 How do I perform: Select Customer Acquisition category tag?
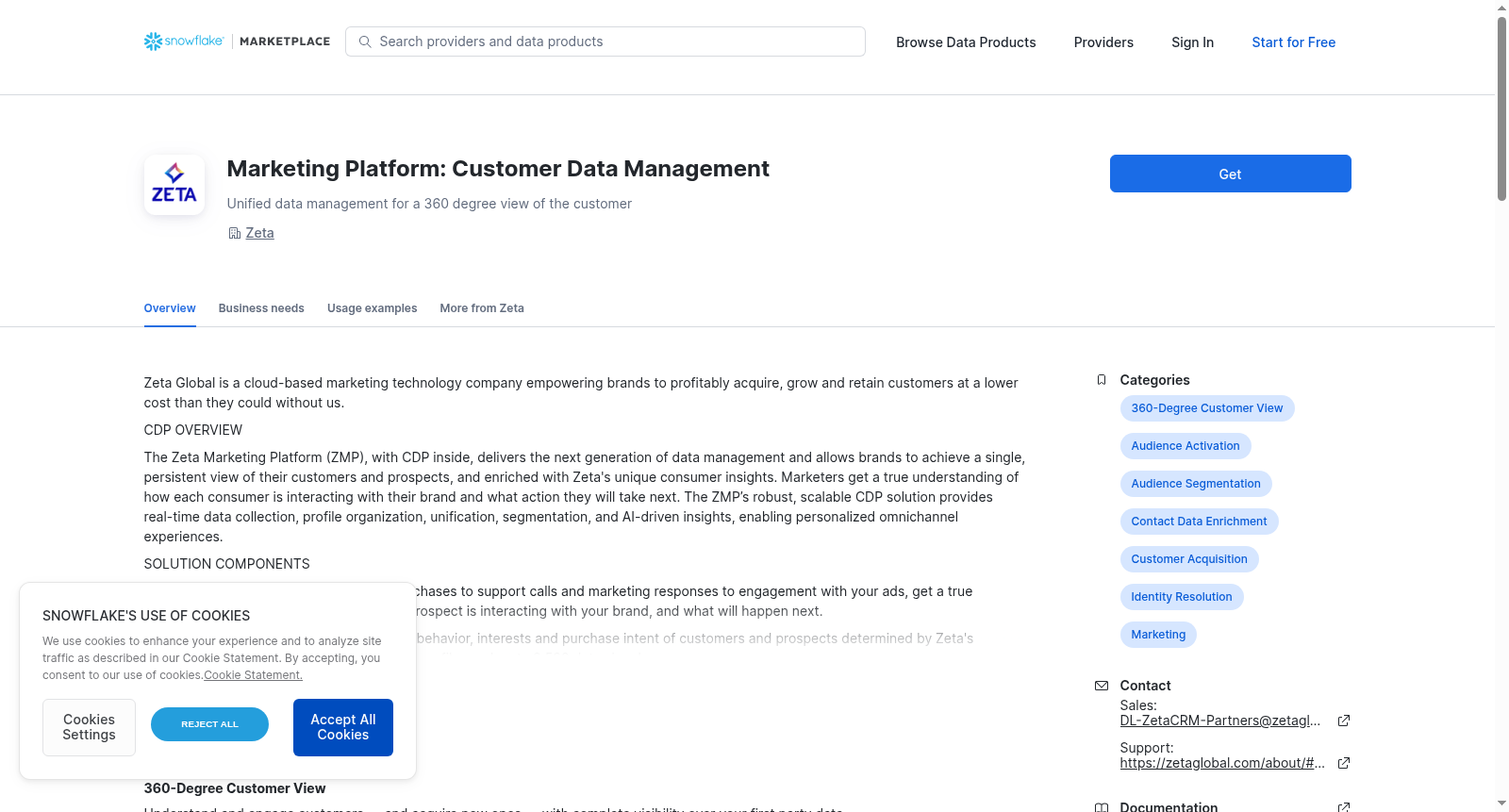pos(1189,559)
